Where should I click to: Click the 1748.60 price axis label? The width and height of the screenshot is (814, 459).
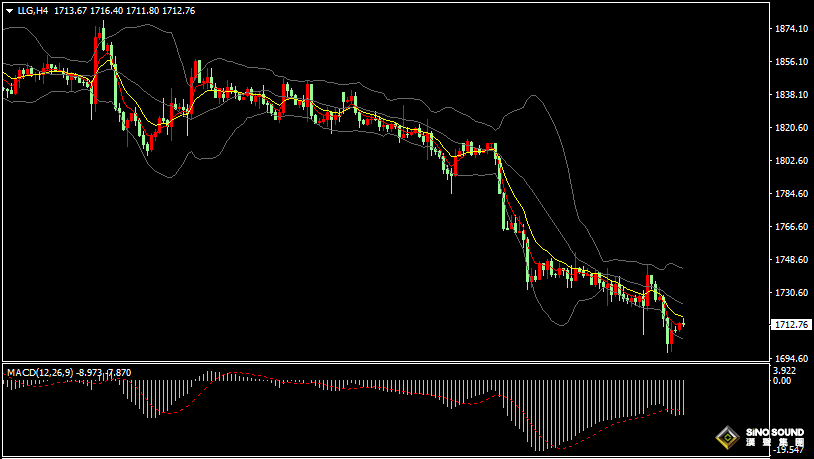point(790,260)
